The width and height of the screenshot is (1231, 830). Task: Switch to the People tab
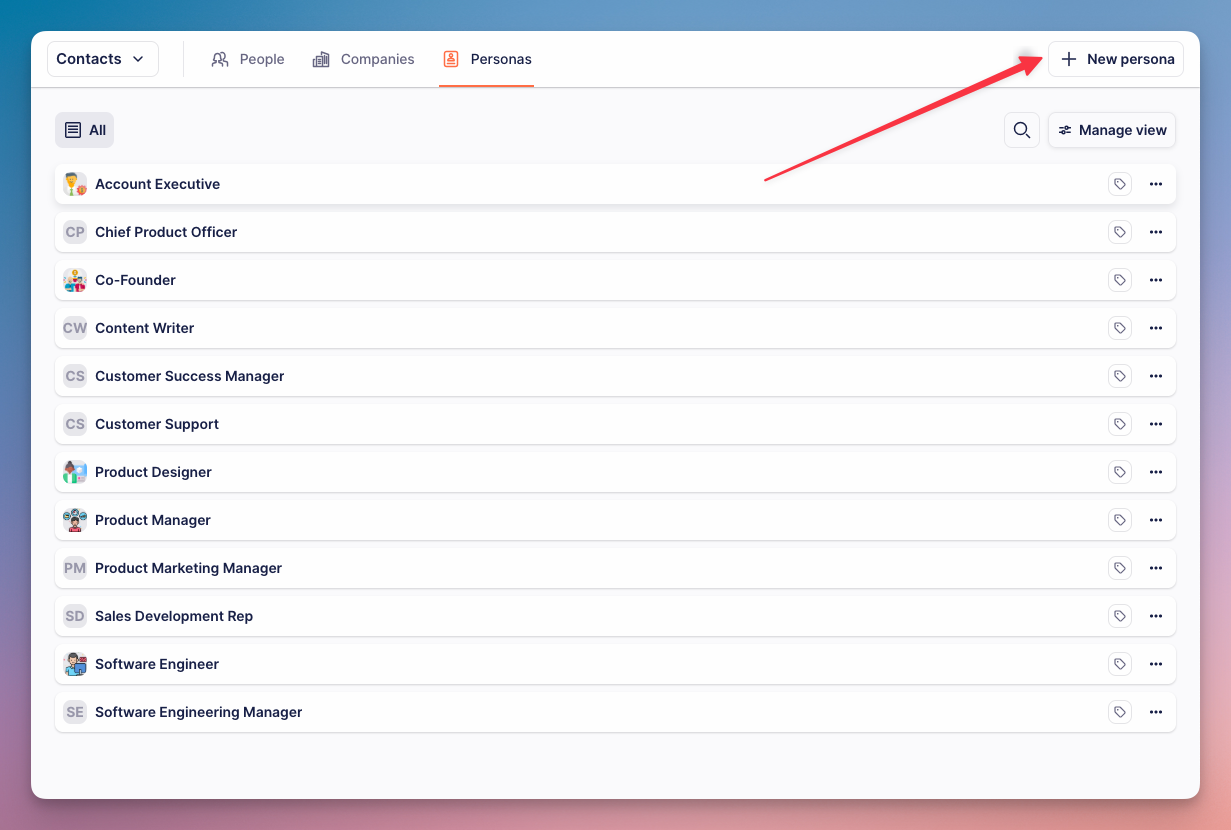click(x=248, y=59)
